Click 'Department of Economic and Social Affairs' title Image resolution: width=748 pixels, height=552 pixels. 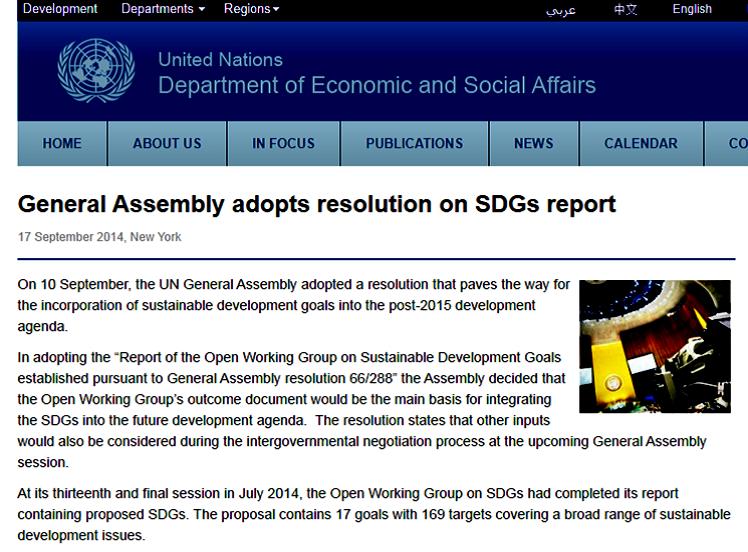[377, 85]
